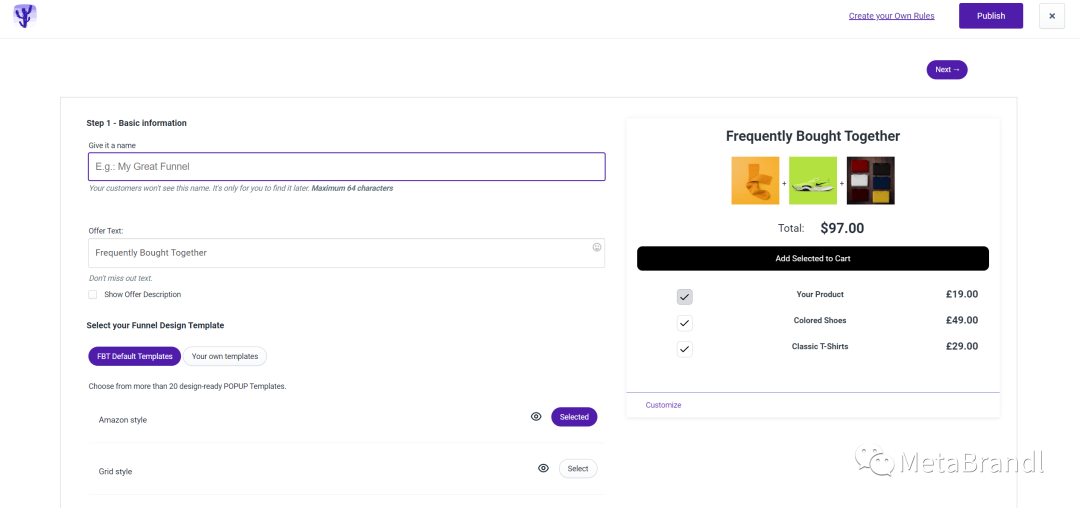Toggle the Your Product checkbox
The image size is (1080, 508).
click(685, 297)
